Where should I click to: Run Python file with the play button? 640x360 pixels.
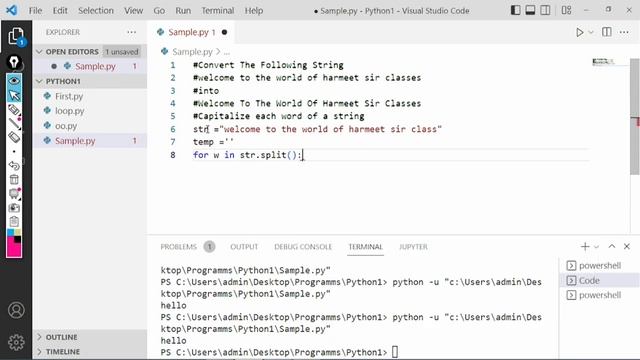[x=579, y=32]
